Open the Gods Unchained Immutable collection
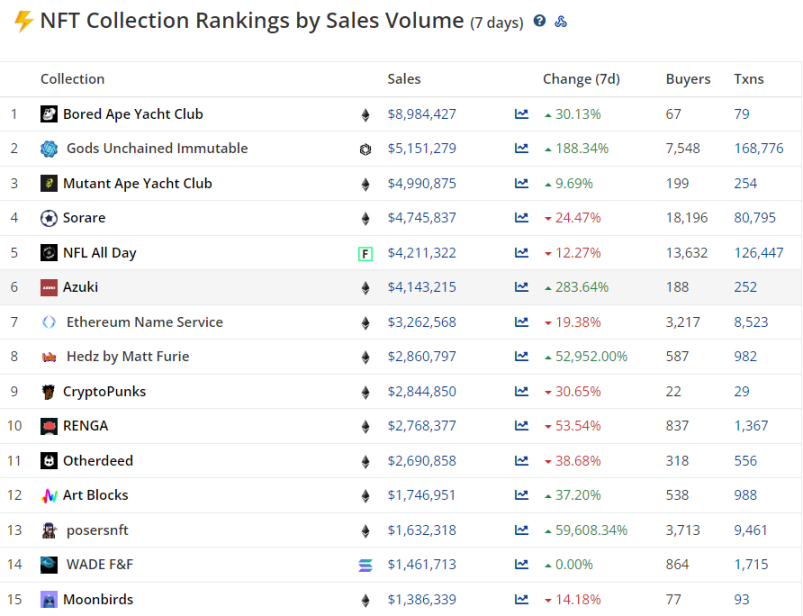This screenshot has width=803, height=616. (x=157, y=148)
